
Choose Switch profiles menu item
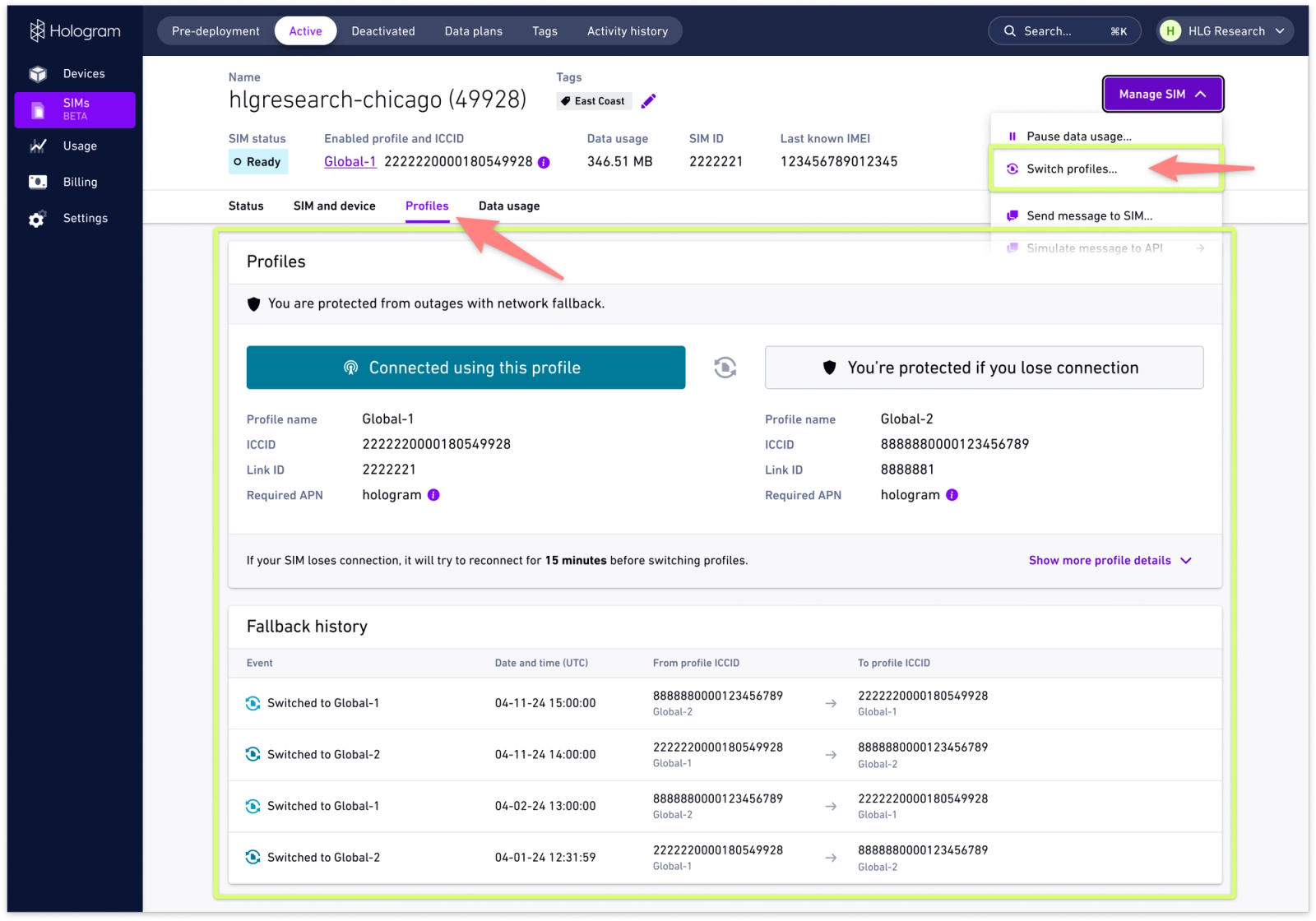coord(1105,169)
